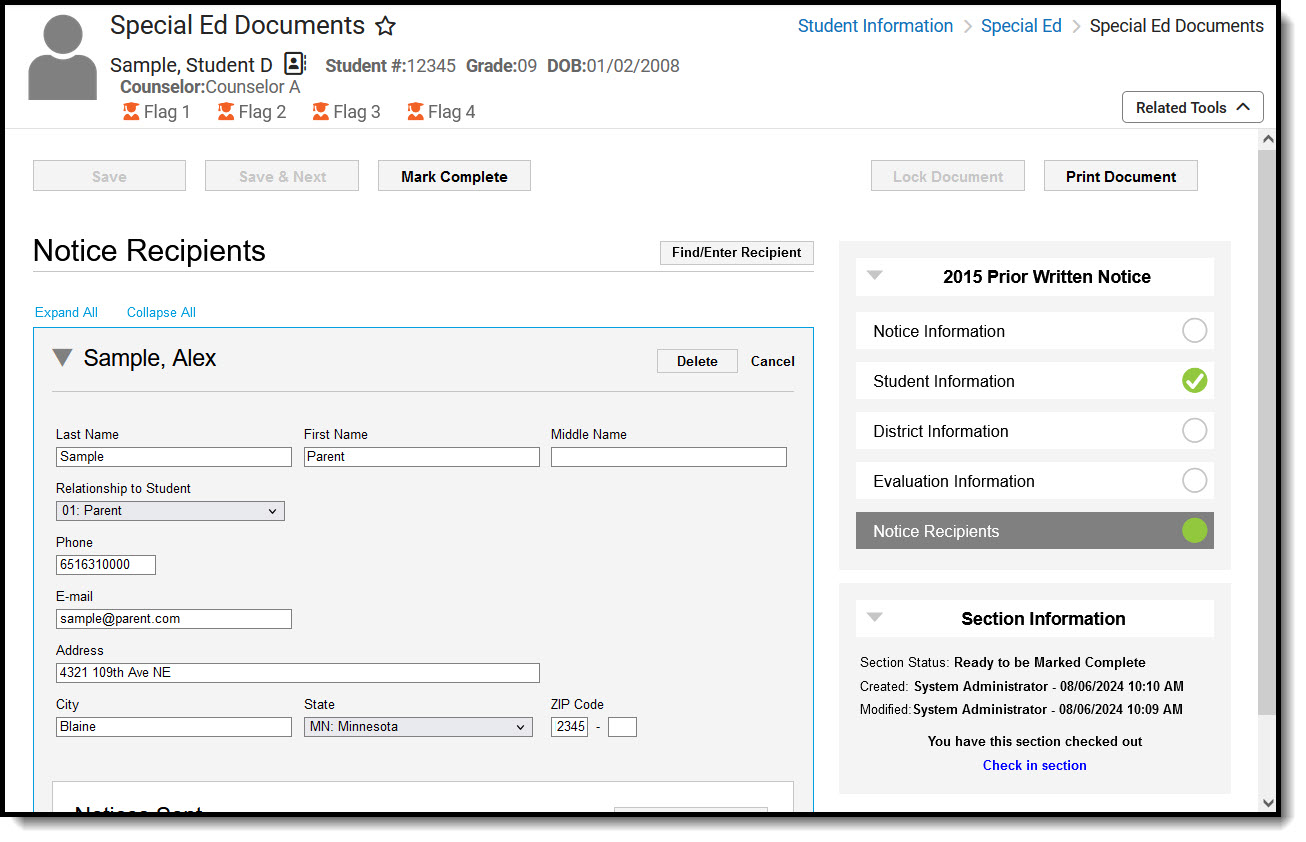Click into the City field
The width and height of the screenshot is (1306, 842).
(174, 727)
